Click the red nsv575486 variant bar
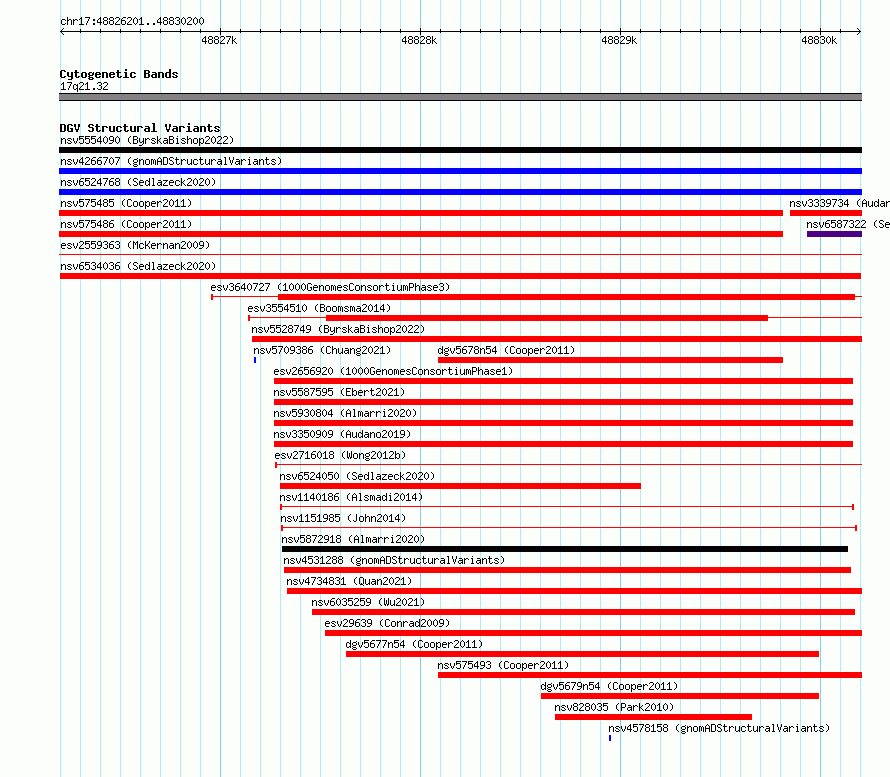The width and height of the screenshot is (890, 777). click(x=421, y=234)
